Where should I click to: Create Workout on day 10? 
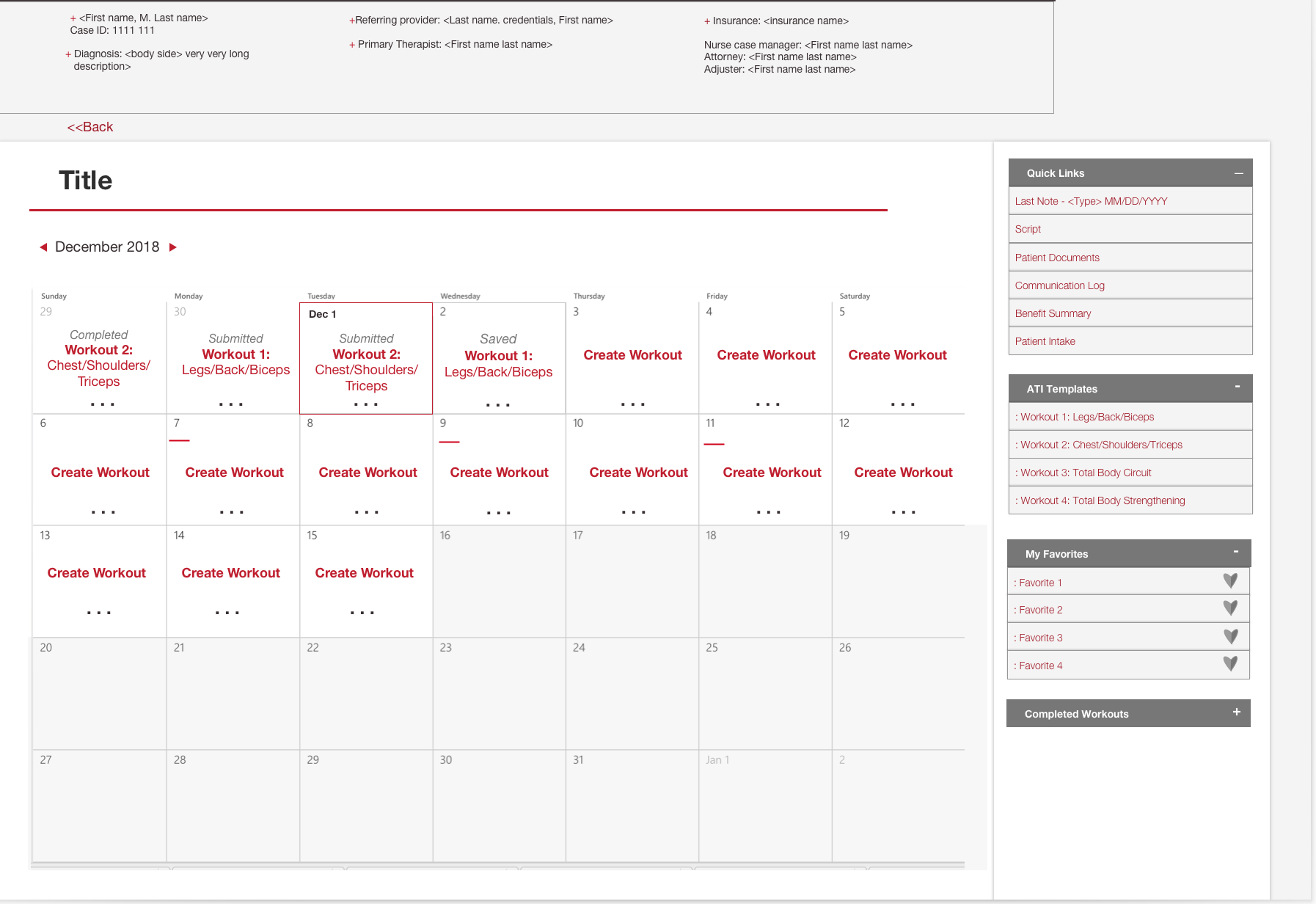point(638,473)
